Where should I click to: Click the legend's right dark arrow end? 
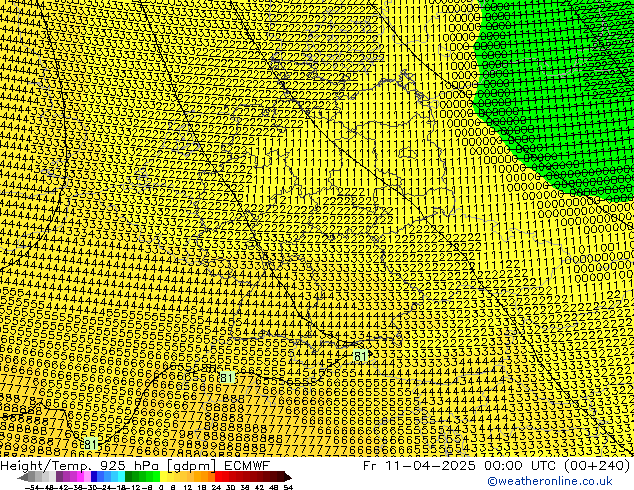click(x=288, y=477)
